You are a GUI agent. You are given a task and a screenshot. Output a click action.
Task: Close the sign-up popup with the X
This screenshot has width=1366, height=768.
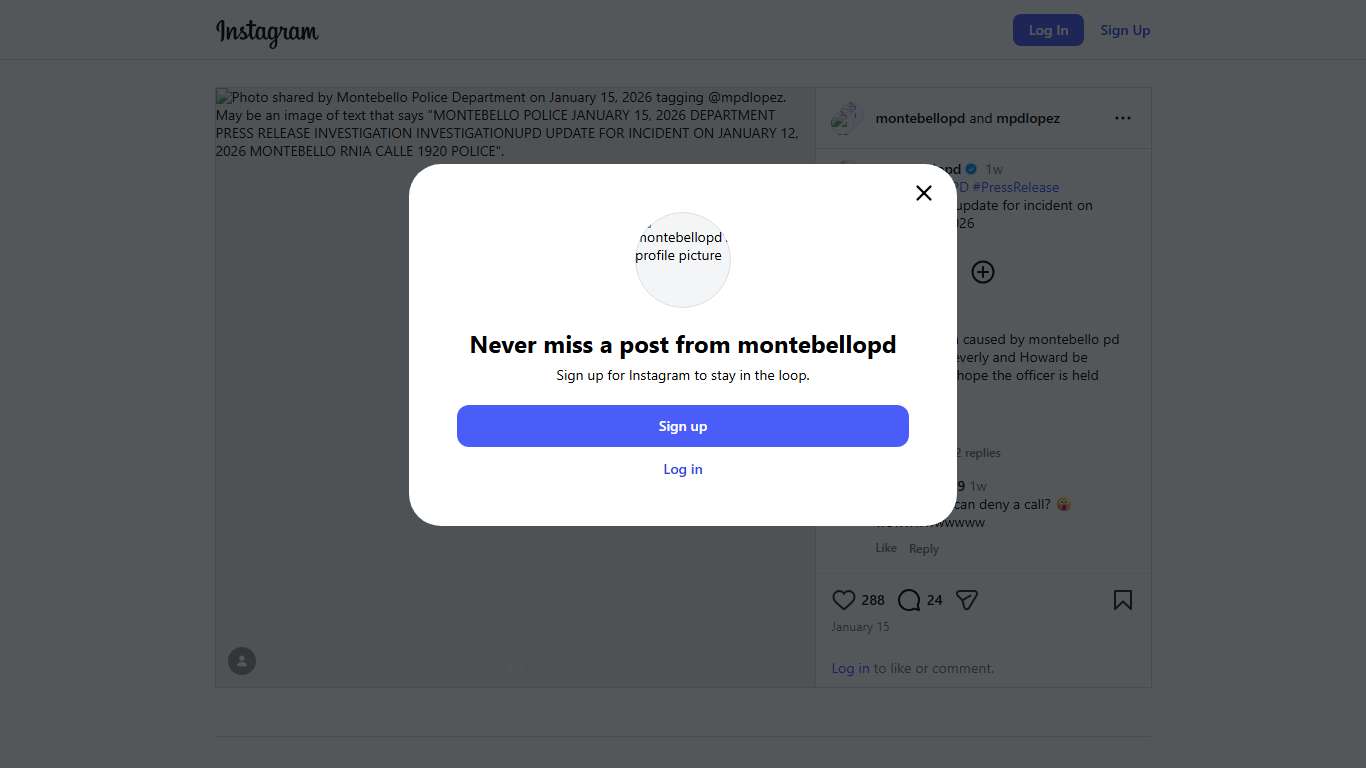click(x=924, y=193)
